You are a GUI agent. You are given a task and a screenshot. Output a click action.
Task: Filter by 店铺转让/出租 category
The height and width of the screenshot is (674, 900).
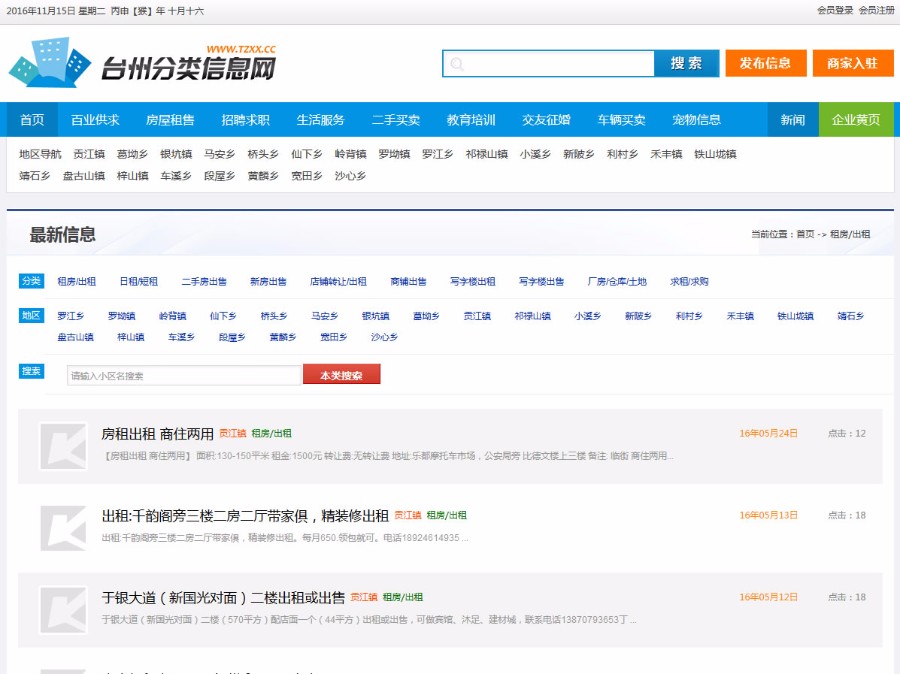coord(339,281)
